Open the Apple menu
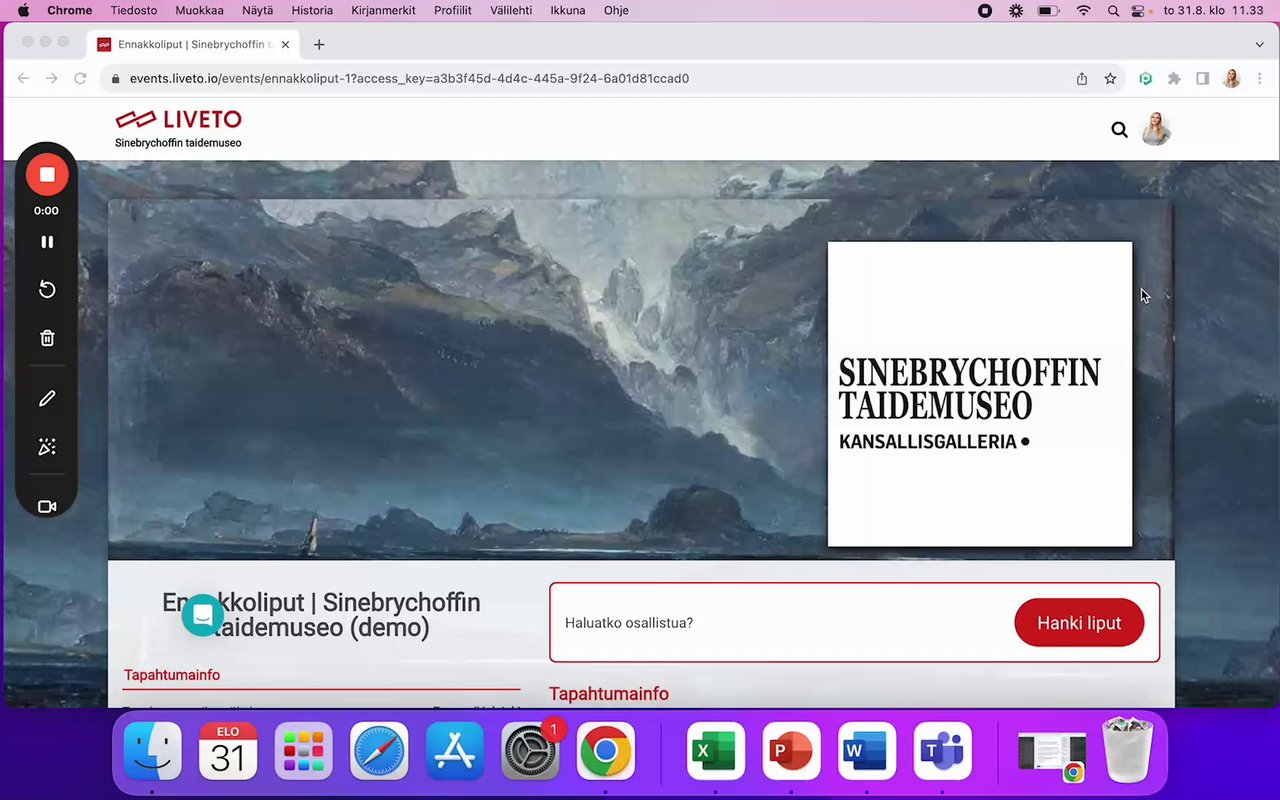This screenshot has height=800, width=1280. [23, 10]
